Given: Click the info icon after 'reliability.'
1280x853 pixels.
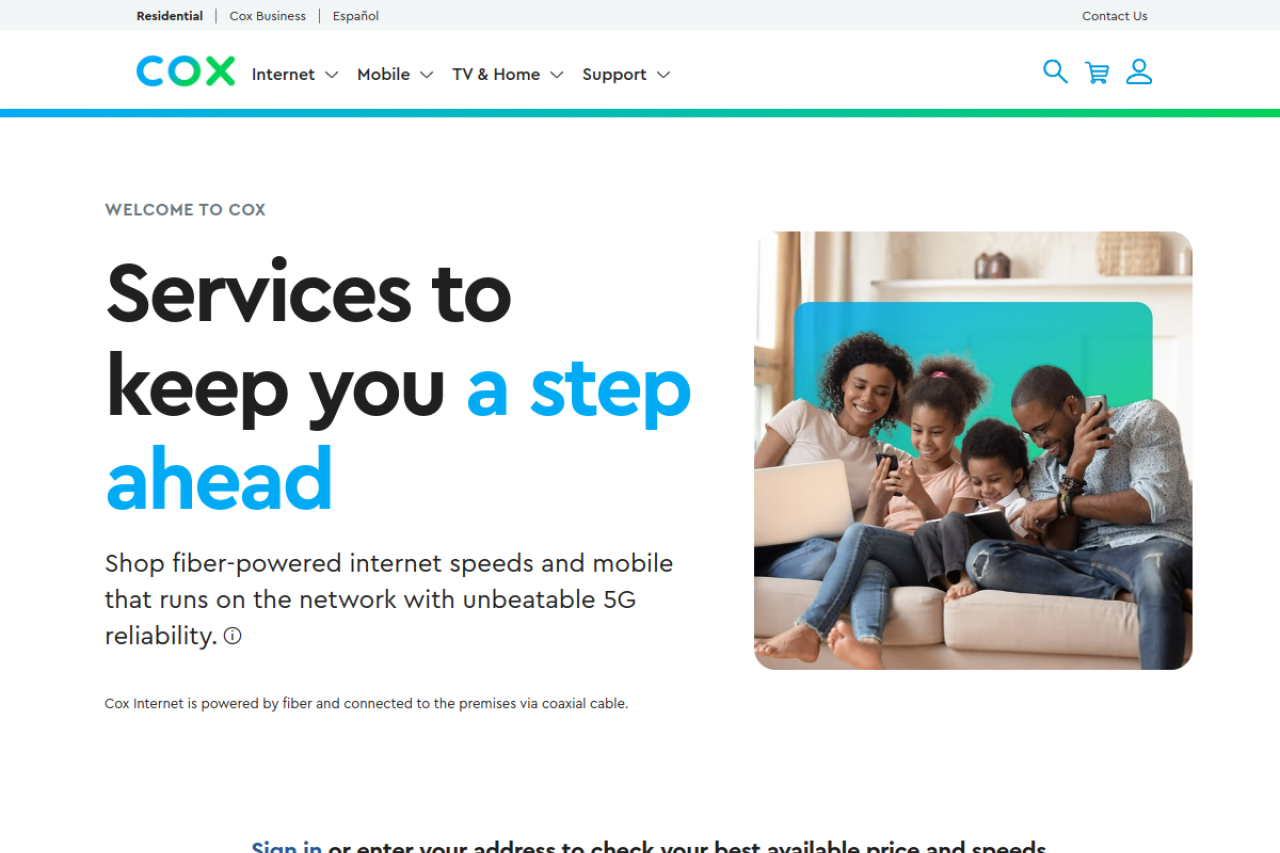Looking at the screenshot, I should coord(232,635).
